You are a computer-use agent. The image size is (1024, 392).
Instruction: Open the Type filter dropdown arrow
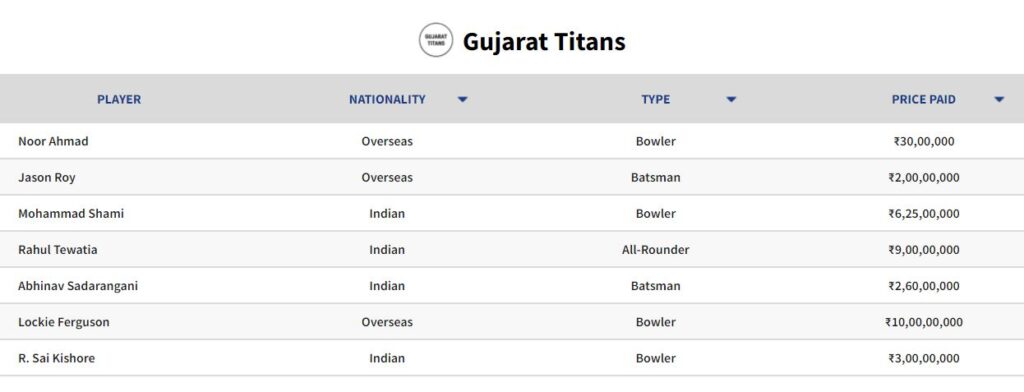click(x=731, y=99)
